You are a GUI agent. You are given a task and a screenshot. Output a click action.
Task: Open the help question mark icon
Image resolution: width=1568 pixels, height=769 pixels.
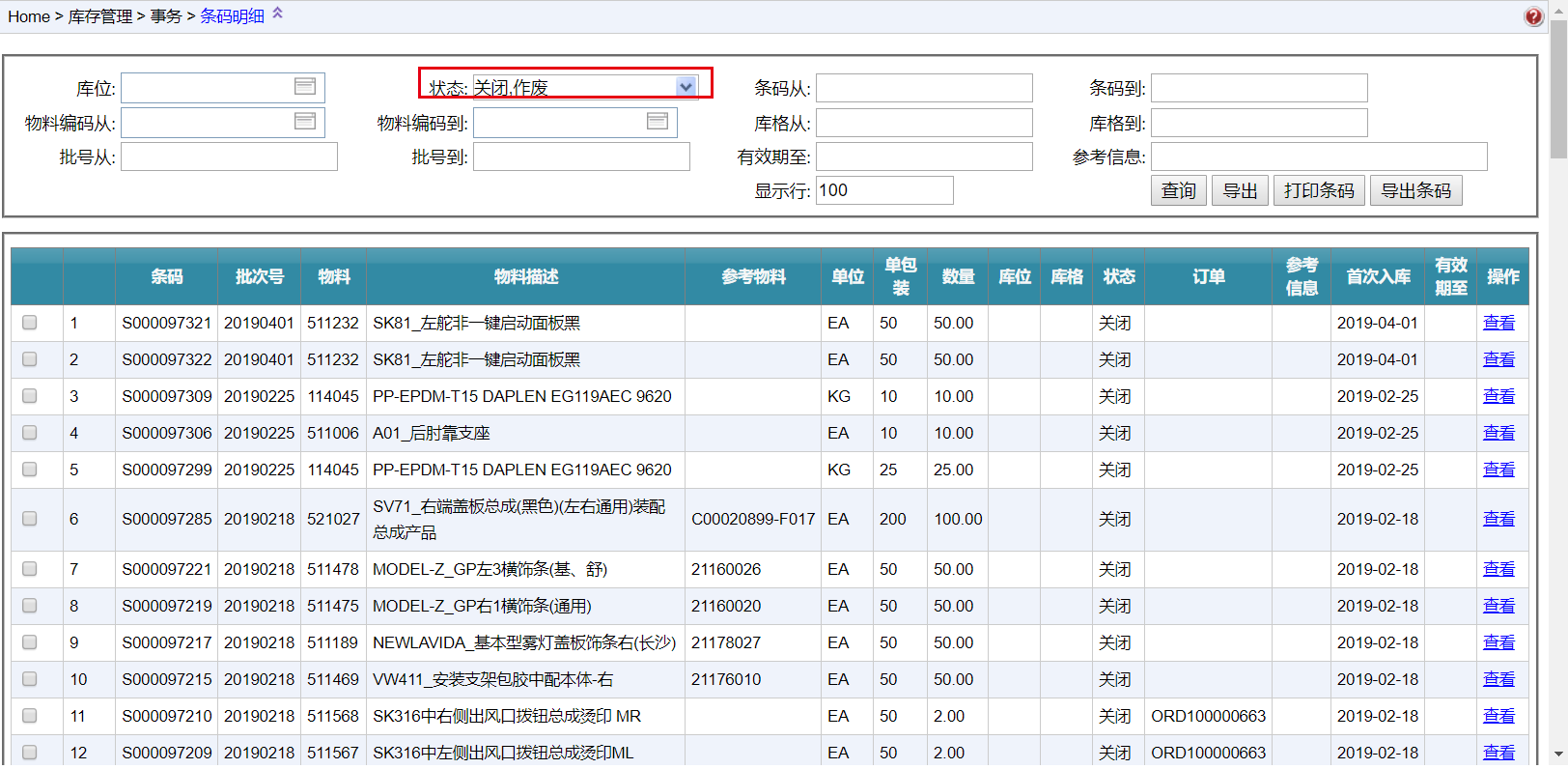pos(1533,16)
